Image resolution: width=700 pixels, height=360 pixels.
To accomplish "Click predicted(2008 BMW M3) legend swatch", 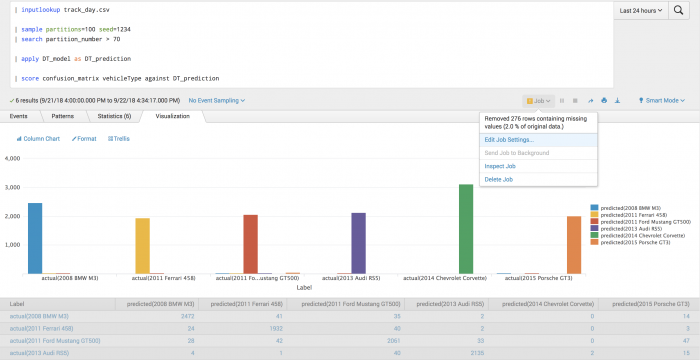I will pyautogui.click(x=594, y=208).
